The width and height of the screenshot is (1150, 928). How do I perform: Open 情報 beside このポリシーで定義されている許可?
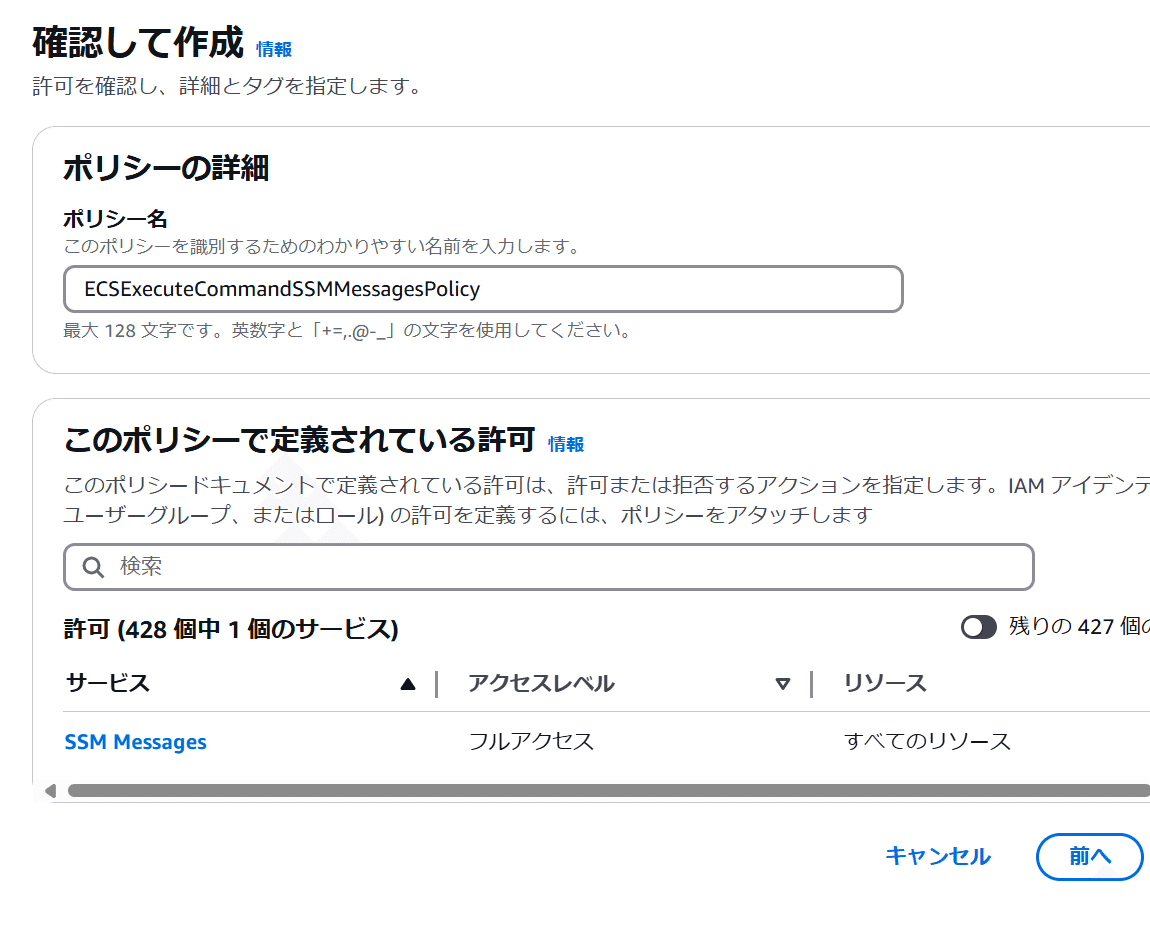click(567, 443)
